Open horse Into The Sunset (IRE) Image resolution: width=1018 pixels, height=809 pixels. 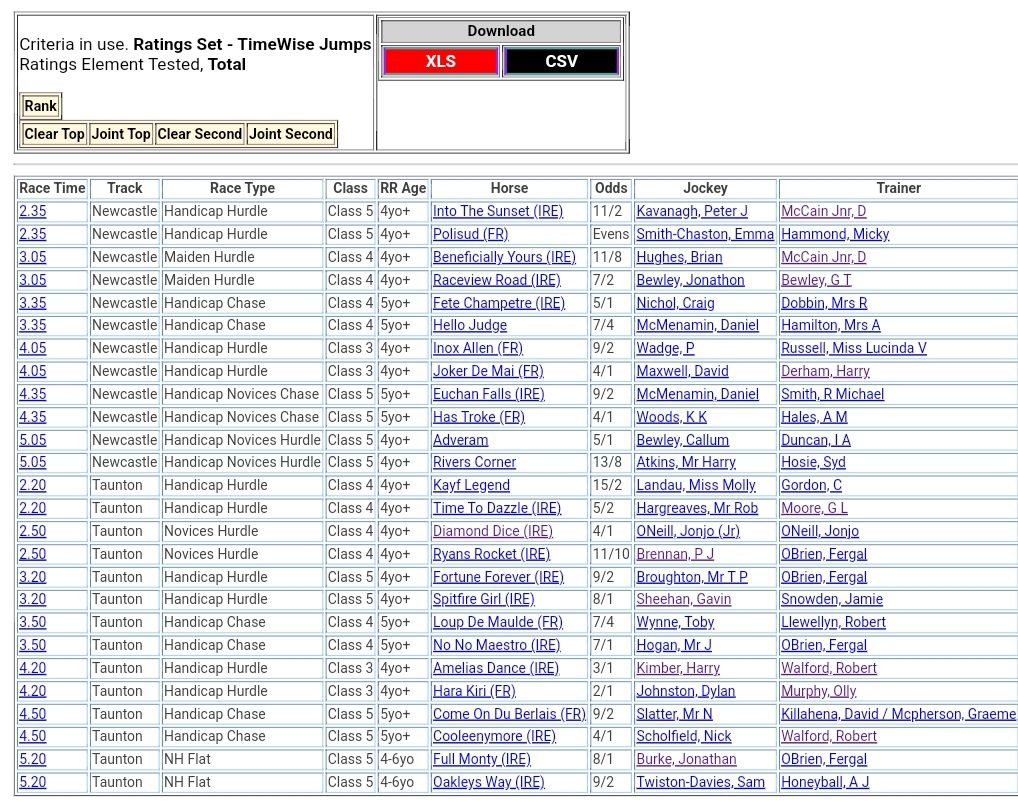tap(497, 211)
